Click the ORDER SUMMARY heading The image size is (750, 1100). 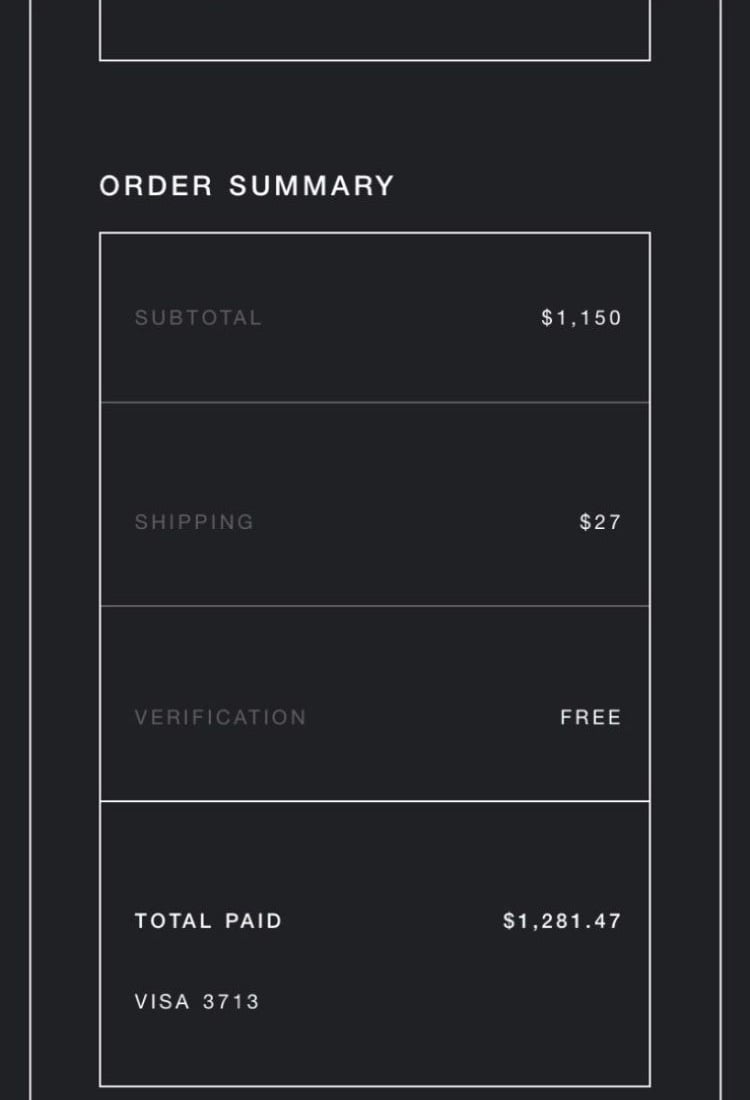point(246,186)
